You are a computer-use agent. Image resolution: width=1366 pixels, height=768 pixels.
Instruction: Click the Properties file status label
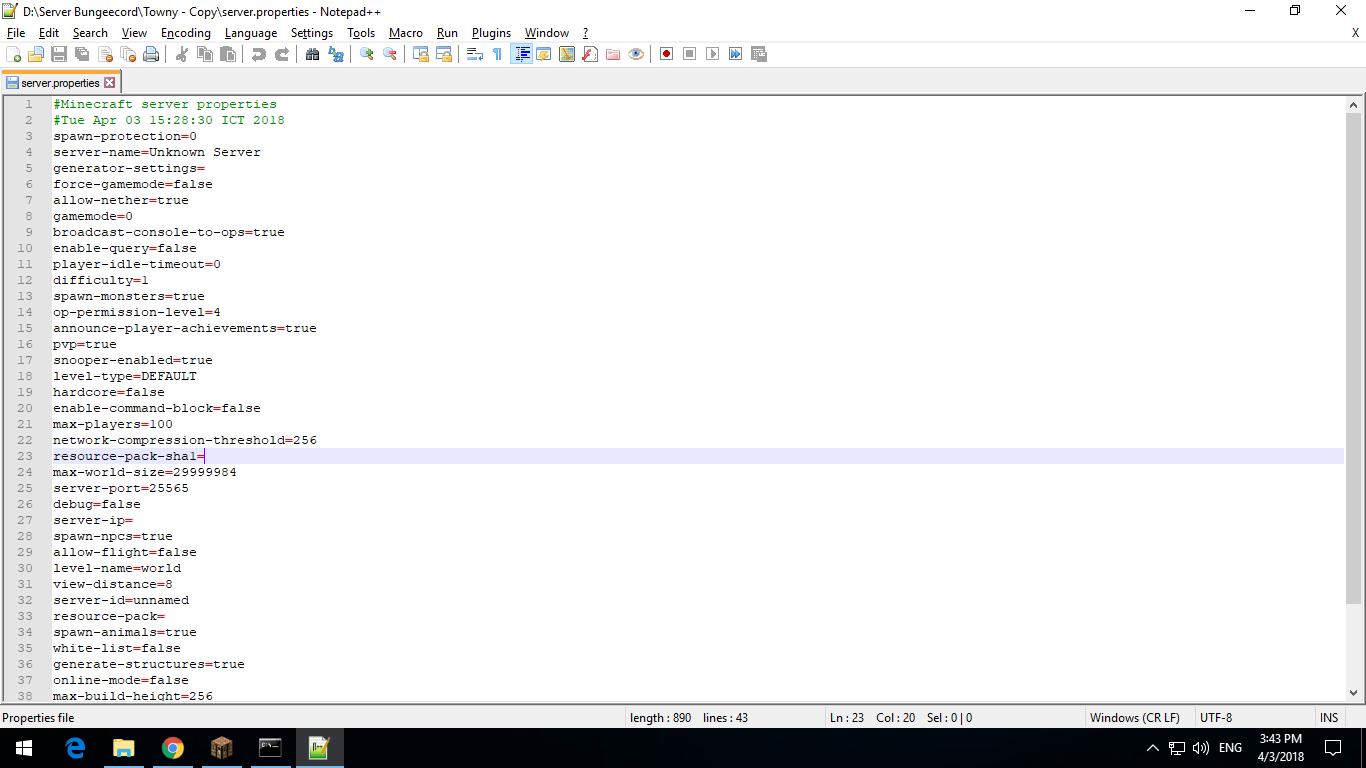(38, 718)
